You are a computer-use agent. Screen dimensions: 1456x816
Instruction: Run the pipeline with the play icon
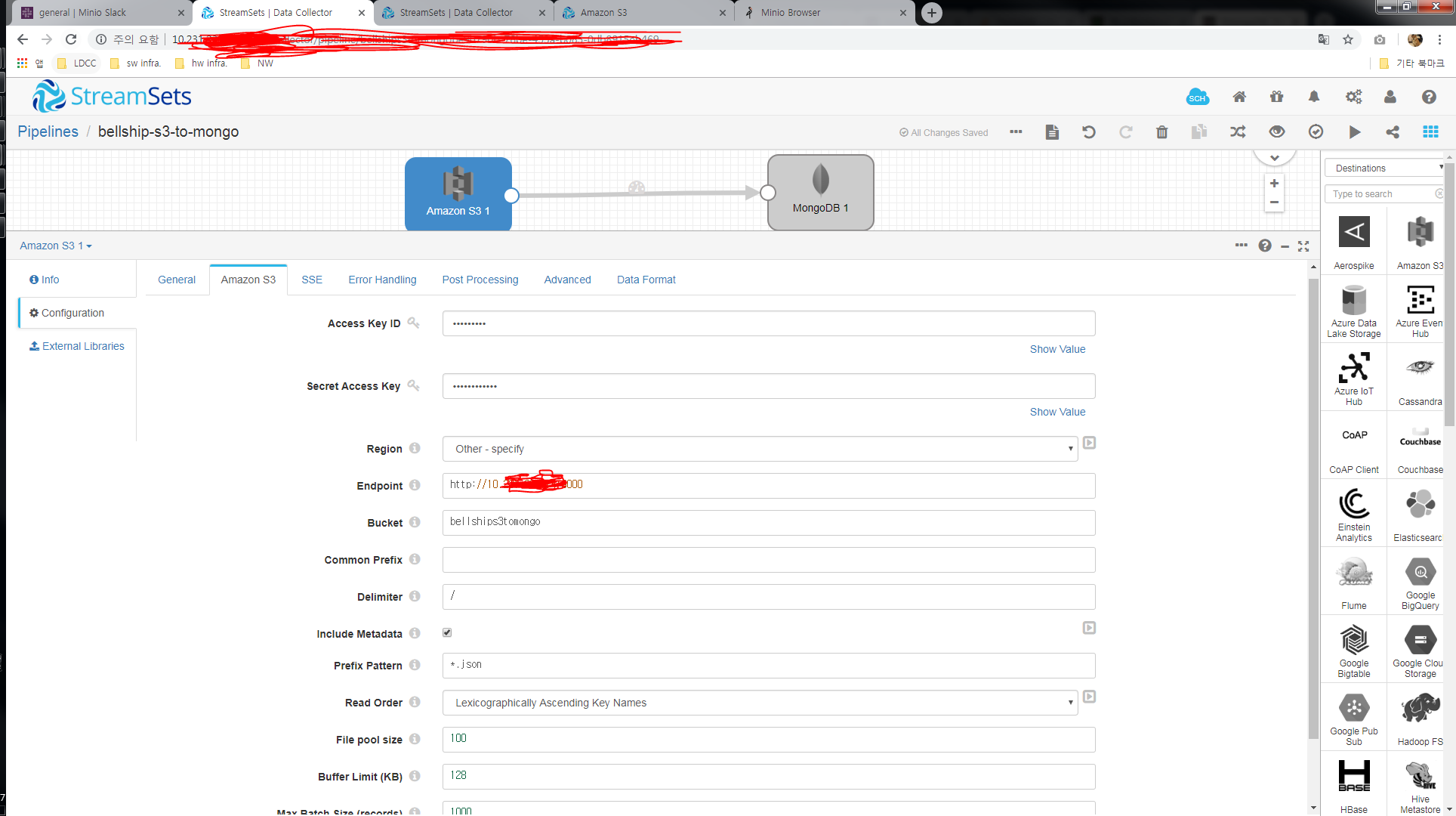coord(1355,131)
